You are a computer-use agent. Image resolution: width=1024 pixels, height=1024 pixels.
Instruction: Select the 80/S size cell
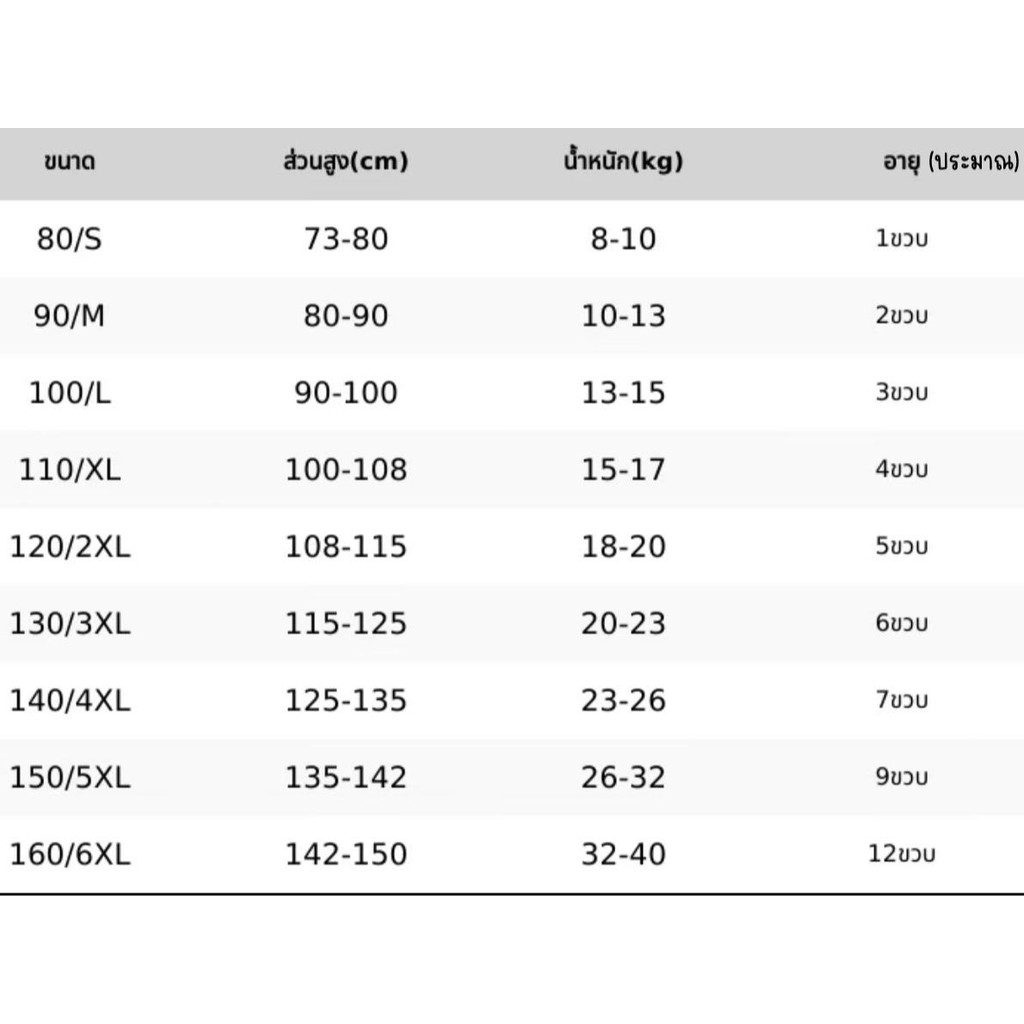pyautogui.click(x=69, y=239)
